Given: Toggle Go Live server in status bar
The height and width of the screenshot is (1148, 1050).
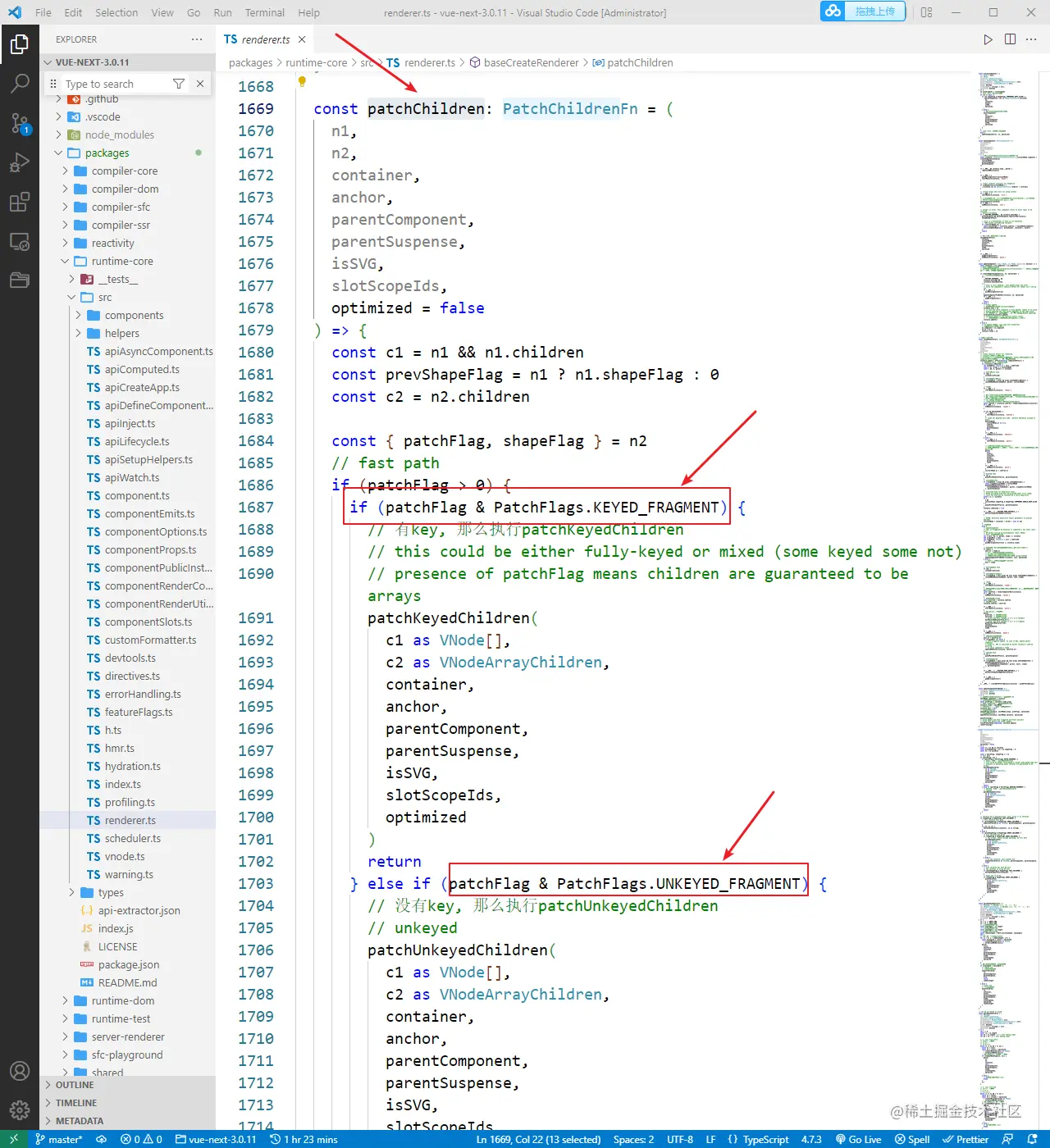Looking at the screenshot, I should [x=858, y=1139].
